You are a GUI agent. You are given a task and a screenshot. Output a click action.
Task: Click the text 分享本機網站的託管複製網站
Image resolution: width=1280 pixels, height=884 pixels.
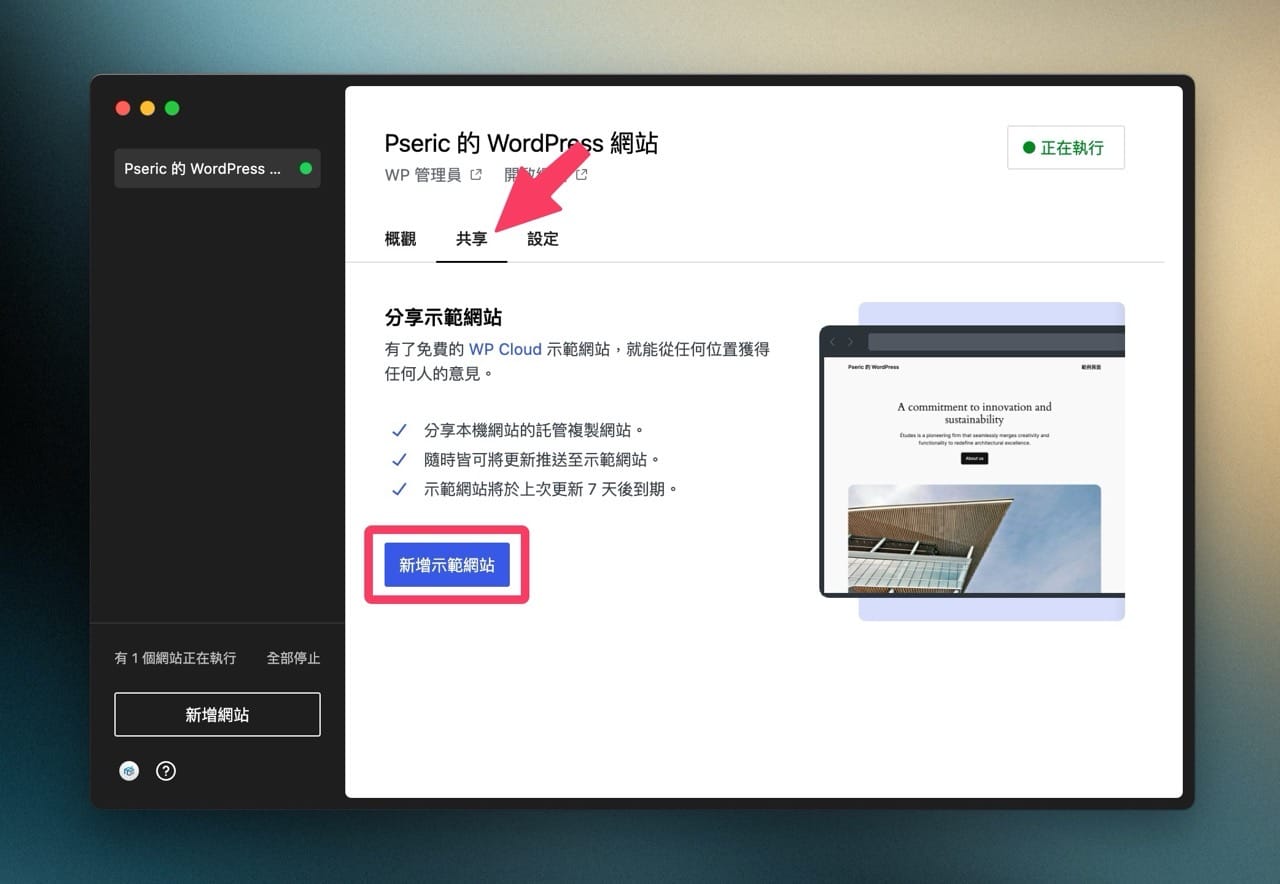point(534,430)
